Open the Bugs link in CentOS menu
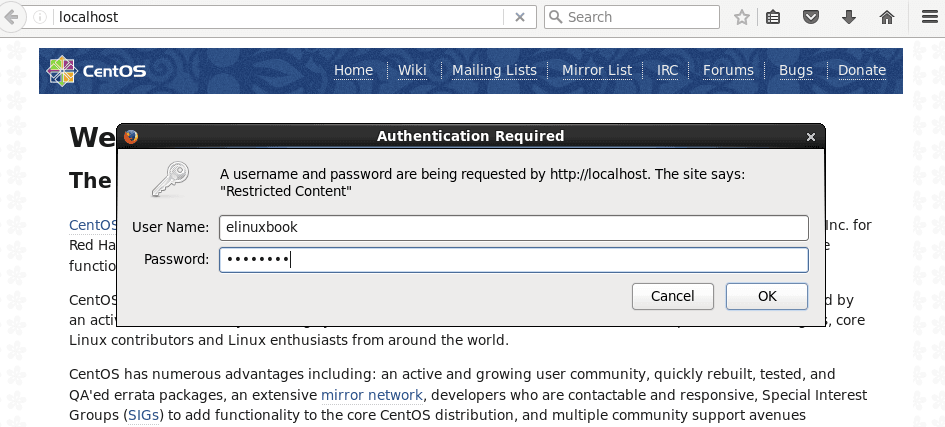Screen dimensions: 945x427 point(796,70)
